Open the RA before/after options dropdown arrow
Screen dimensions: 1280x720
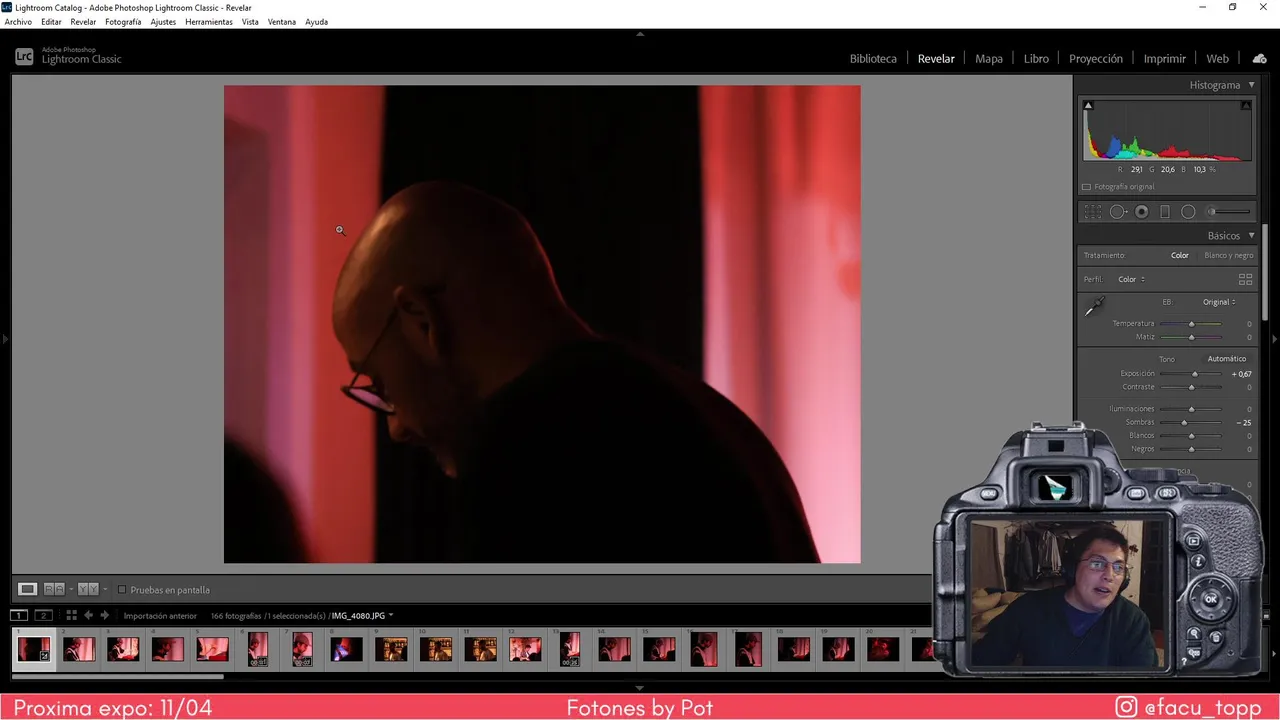(70, 590)
